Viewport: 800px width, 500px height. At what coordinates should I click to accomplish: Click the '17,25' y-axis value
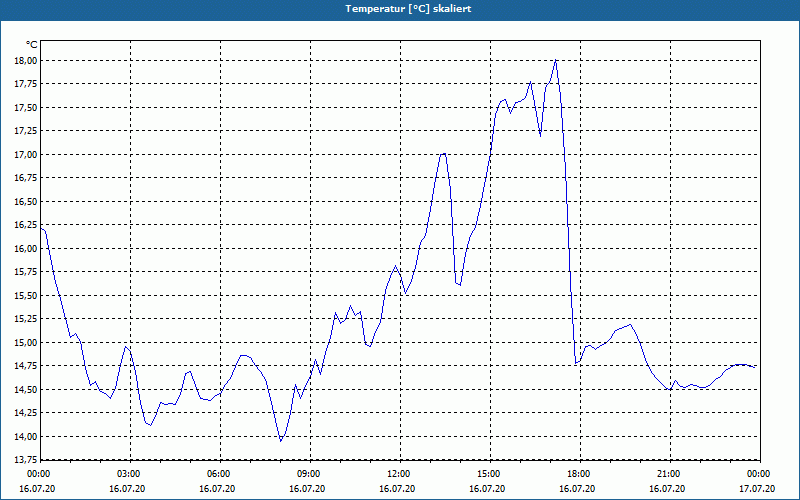click(26, 131)
